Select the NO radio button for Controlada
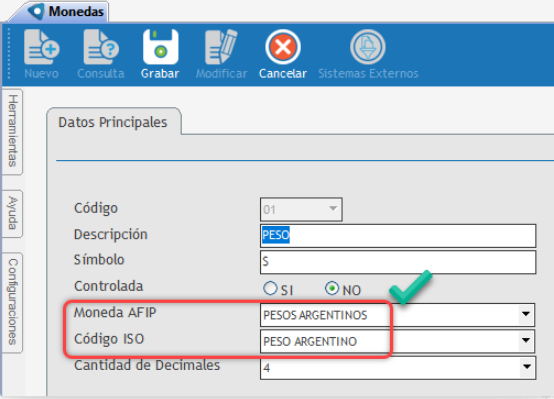This screenshot has height=399, width=554. pos(332,288)
